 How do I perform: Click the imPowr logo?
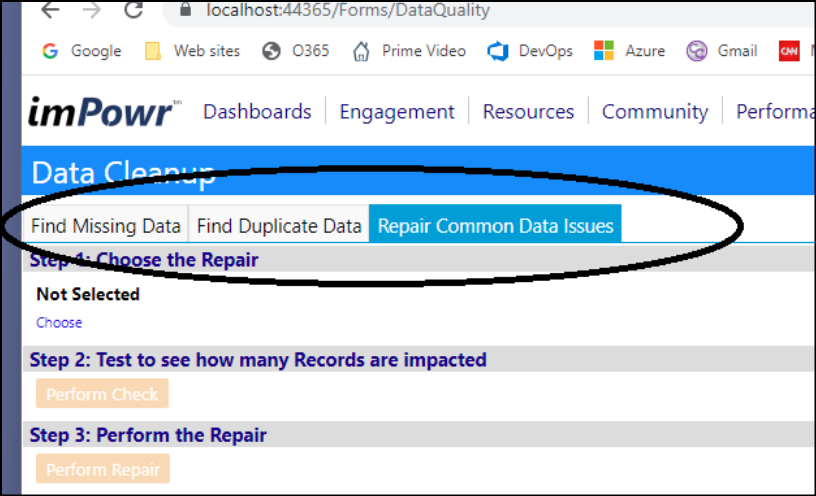coord(104,111)
